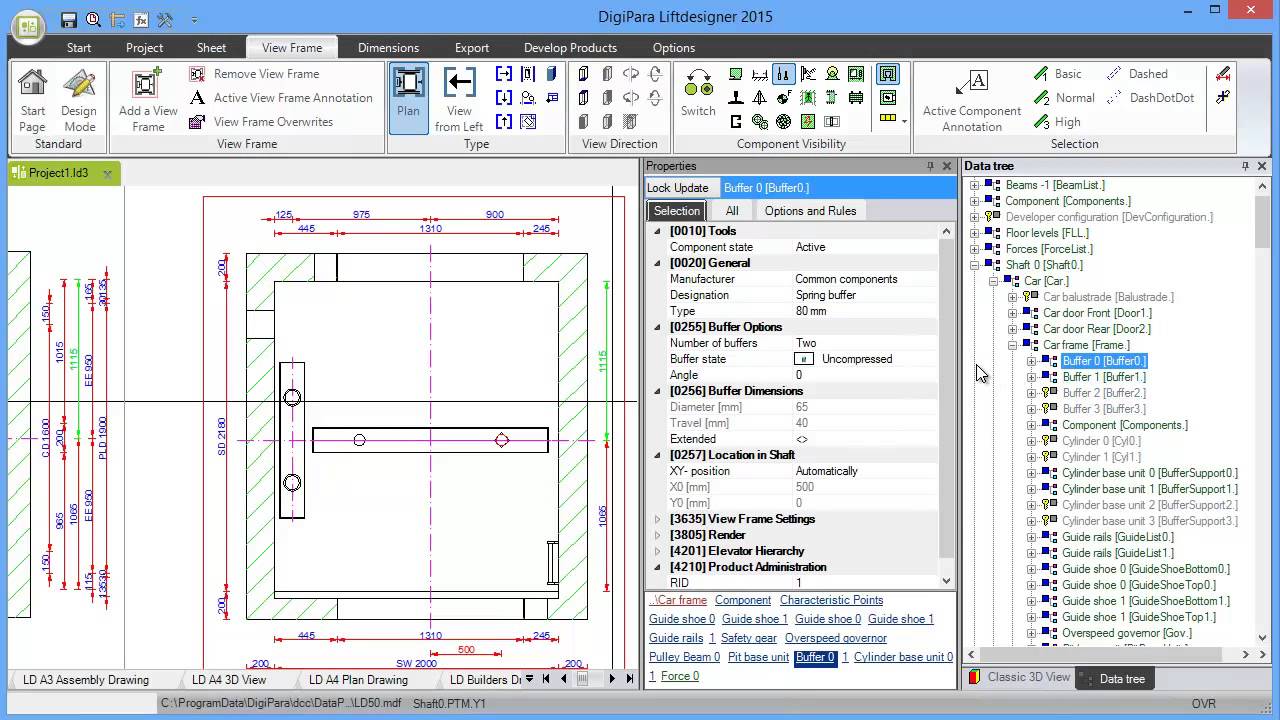The width and height of the screenshot is (1280, 720).
Task: Choose the DashDotDot line style
Action: [x=1150, y=98]
